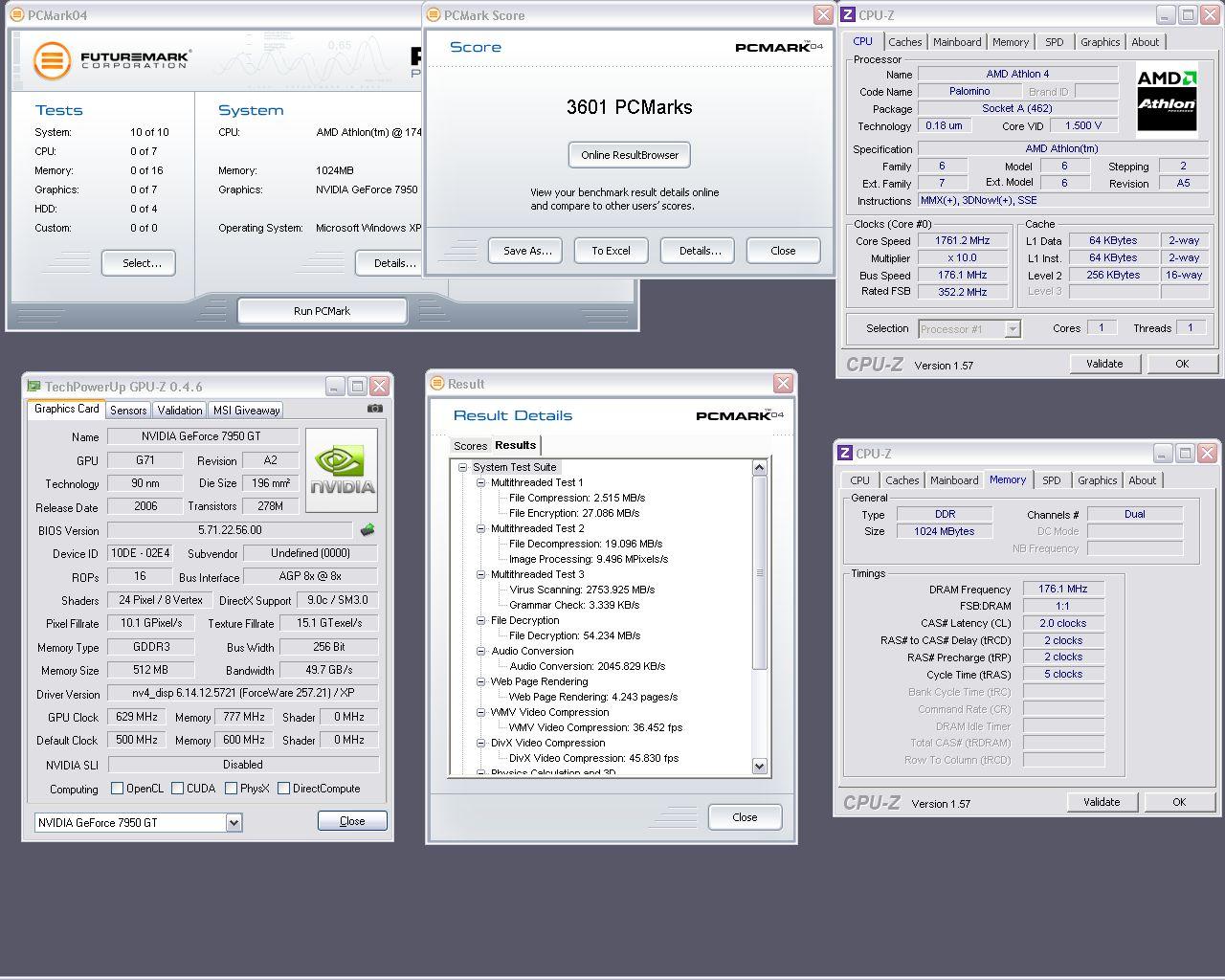Click the Online ResultBrowser button
Image resolution: width=1225 pixels, height=980 pixels.
(x=630, y=155)
